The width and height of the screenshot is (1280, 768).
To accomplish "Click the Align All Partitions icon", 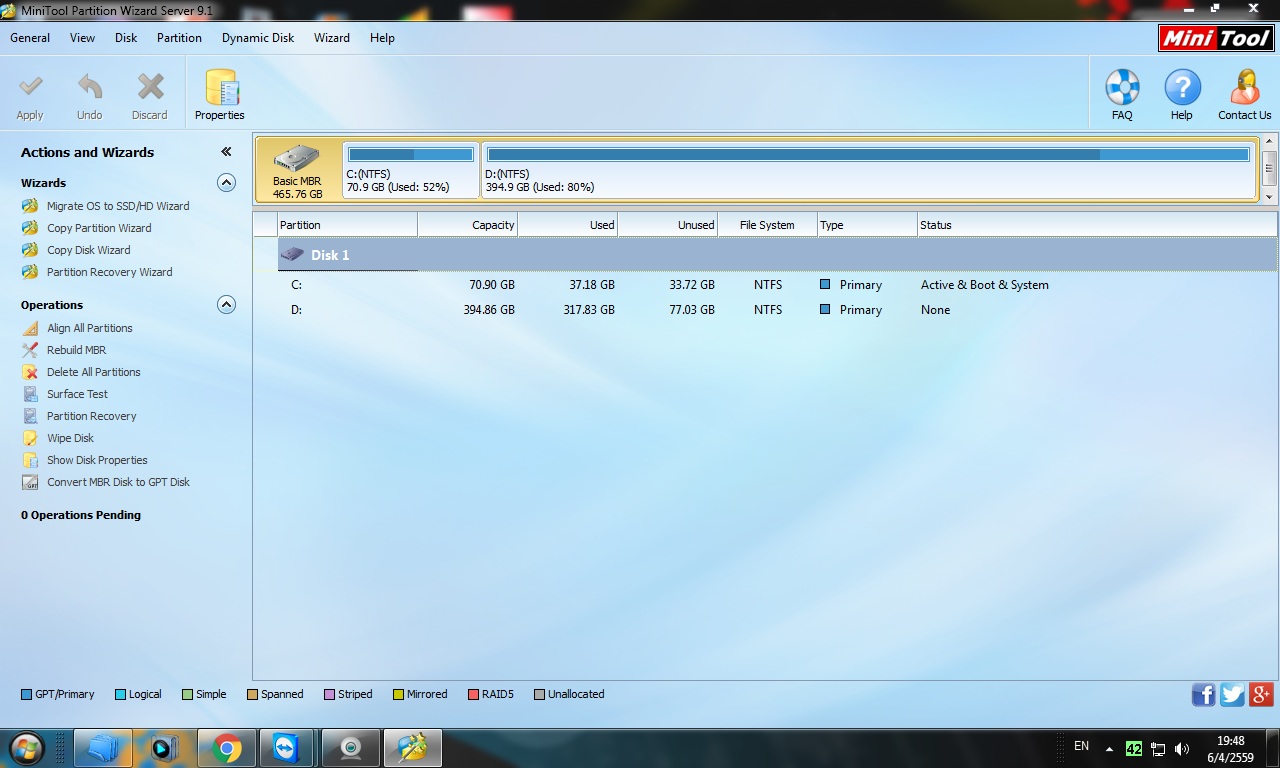I will [30, 328].
